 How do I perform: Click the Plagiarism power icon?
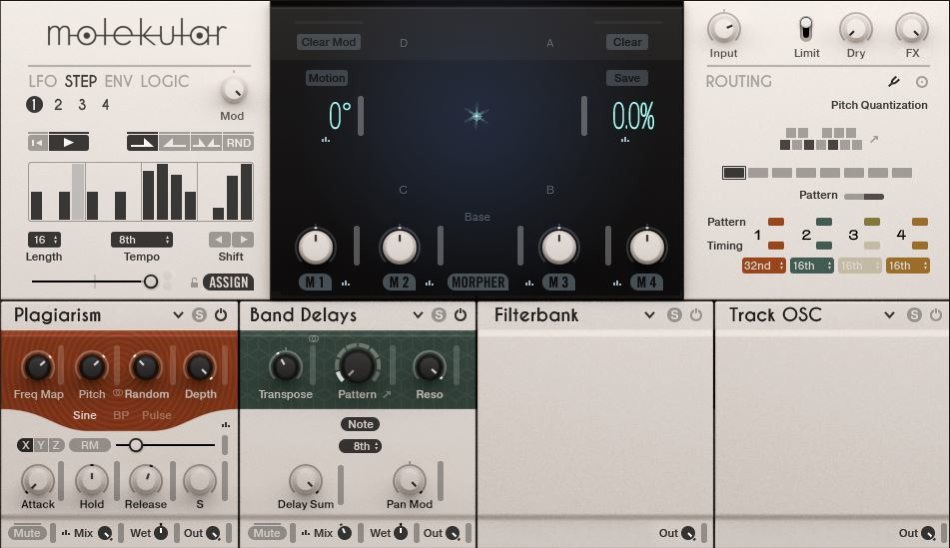220,315
